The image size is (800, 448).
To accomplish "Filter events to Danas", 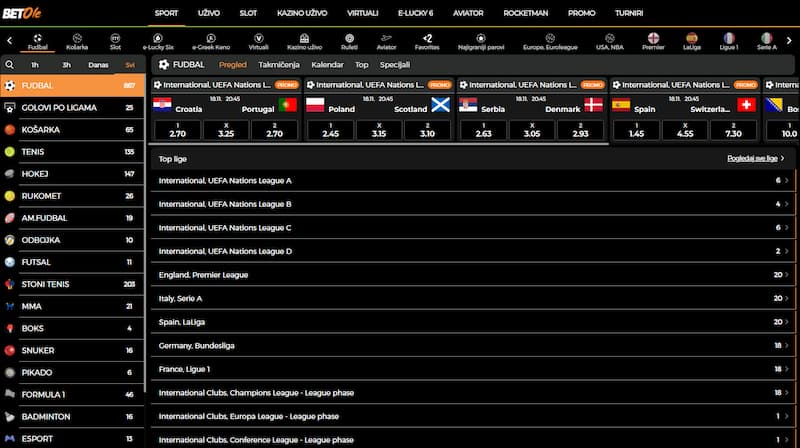I will [x=98, y=65].
